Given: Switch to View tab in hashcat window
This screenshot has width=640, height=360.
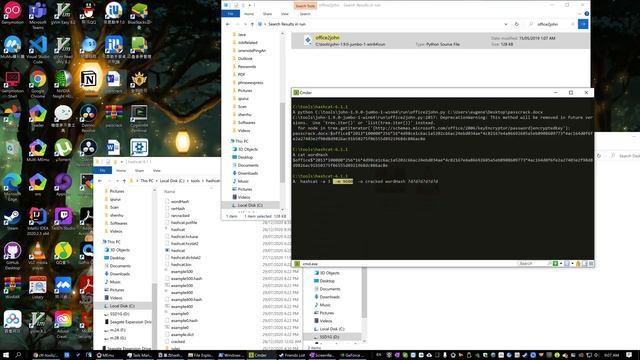Looking at the screenshot, I should pyautogui.click(x=157, y=170).
